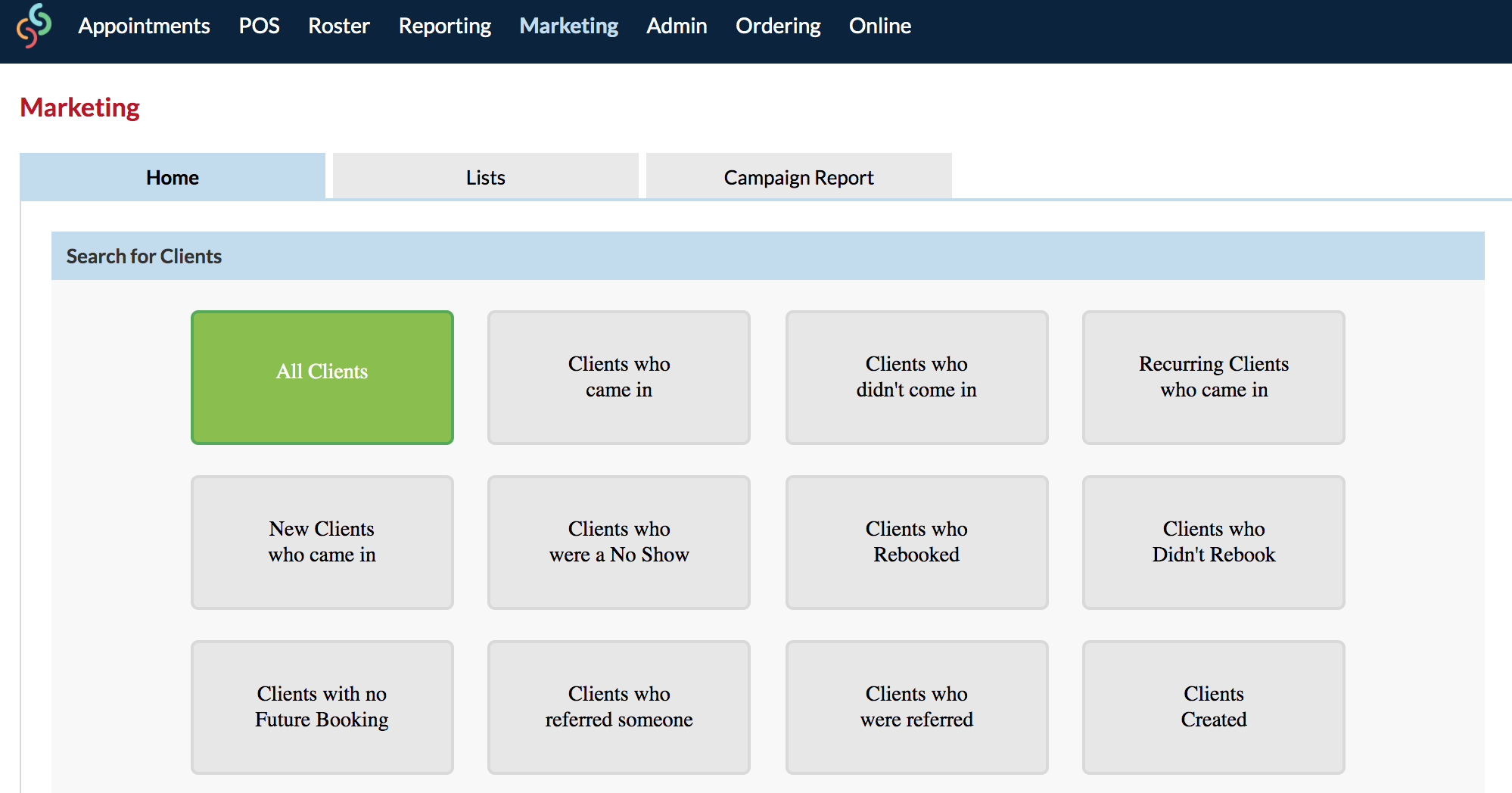Open the POS menu
The height and width of the screenshot is (793, 1512).
tap(259, 26)
